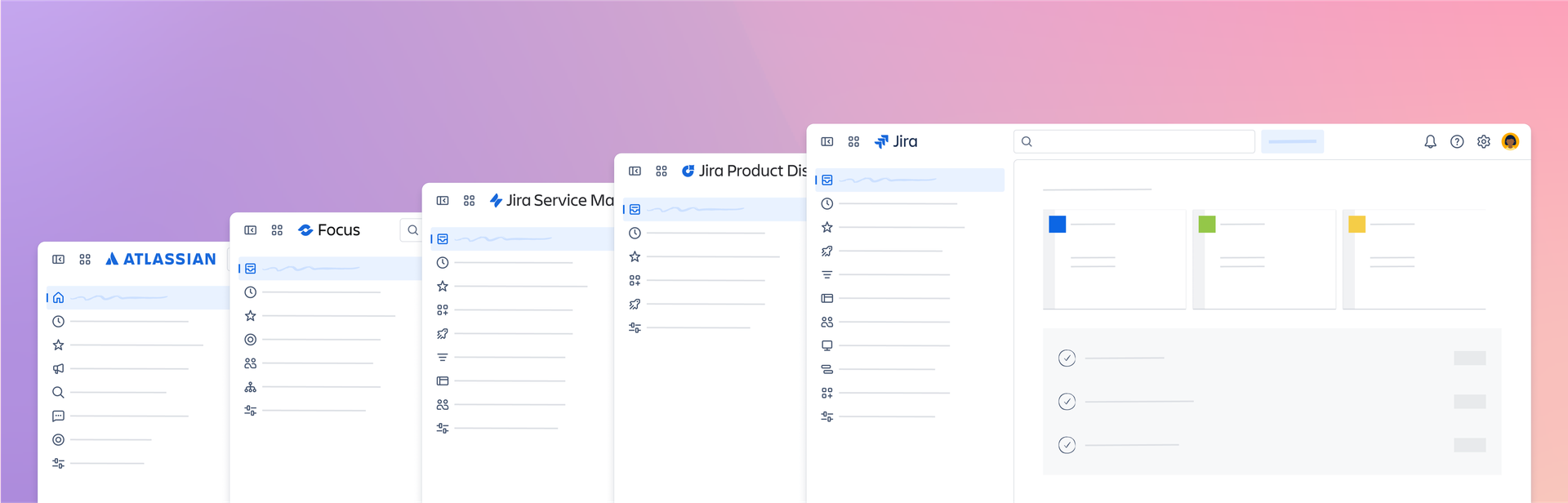Open the card with the yellow square

click(1414, 260)
